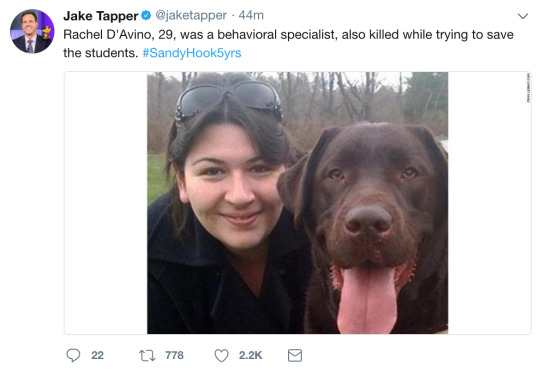540x371 pixels.
Task: Click blank white area left of photo
Action: 106,203
